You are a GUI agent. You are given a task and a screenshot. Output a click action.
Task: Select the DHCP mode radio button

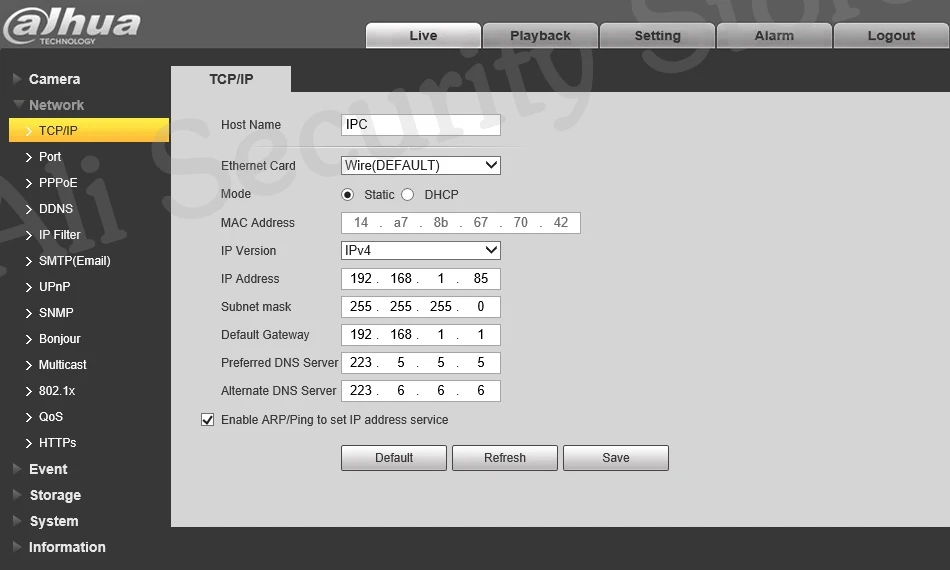[x=408, y=195]
